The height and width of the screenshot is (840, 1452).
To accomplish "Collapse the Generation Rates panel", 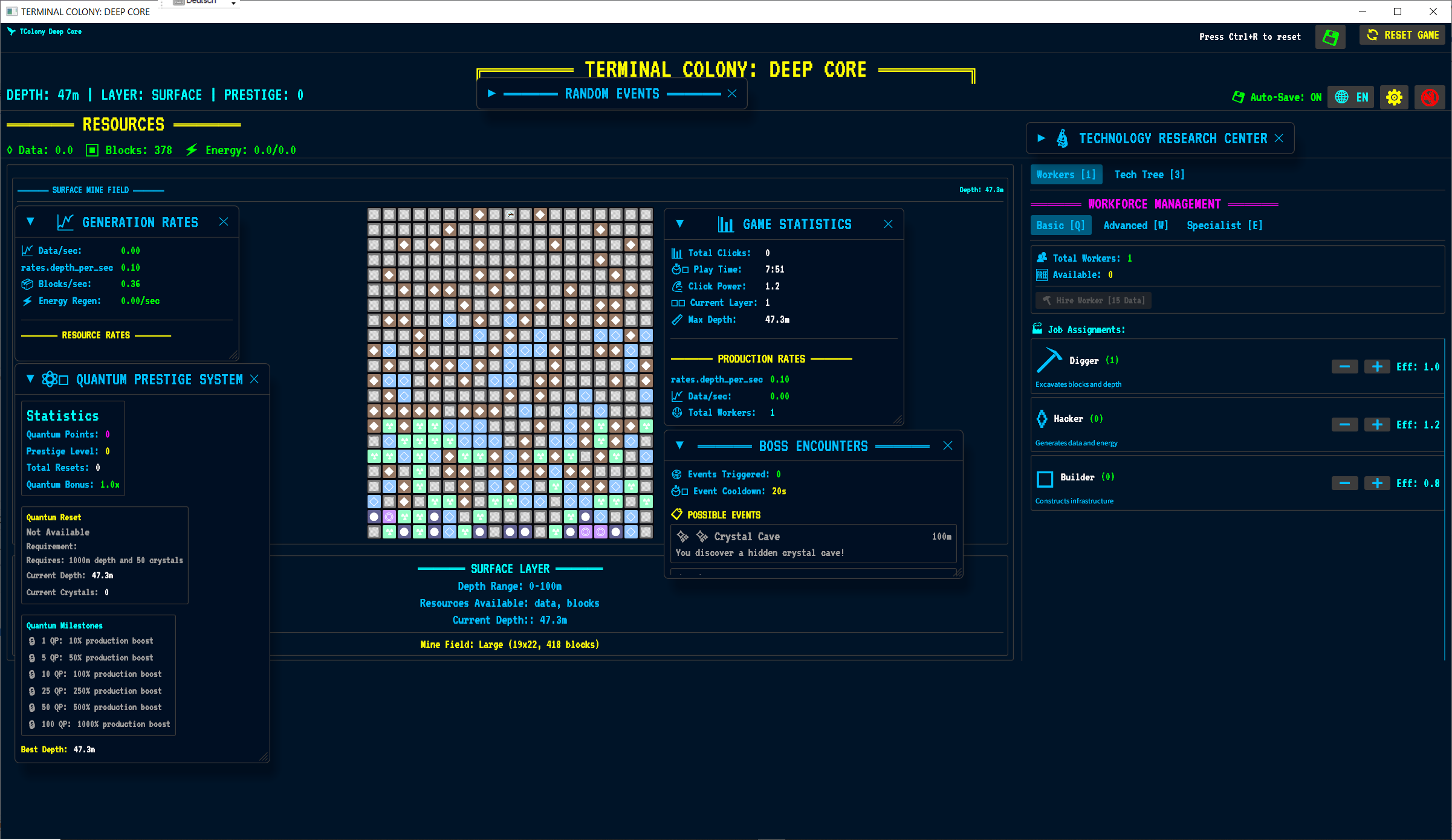I will coord(30,222).
